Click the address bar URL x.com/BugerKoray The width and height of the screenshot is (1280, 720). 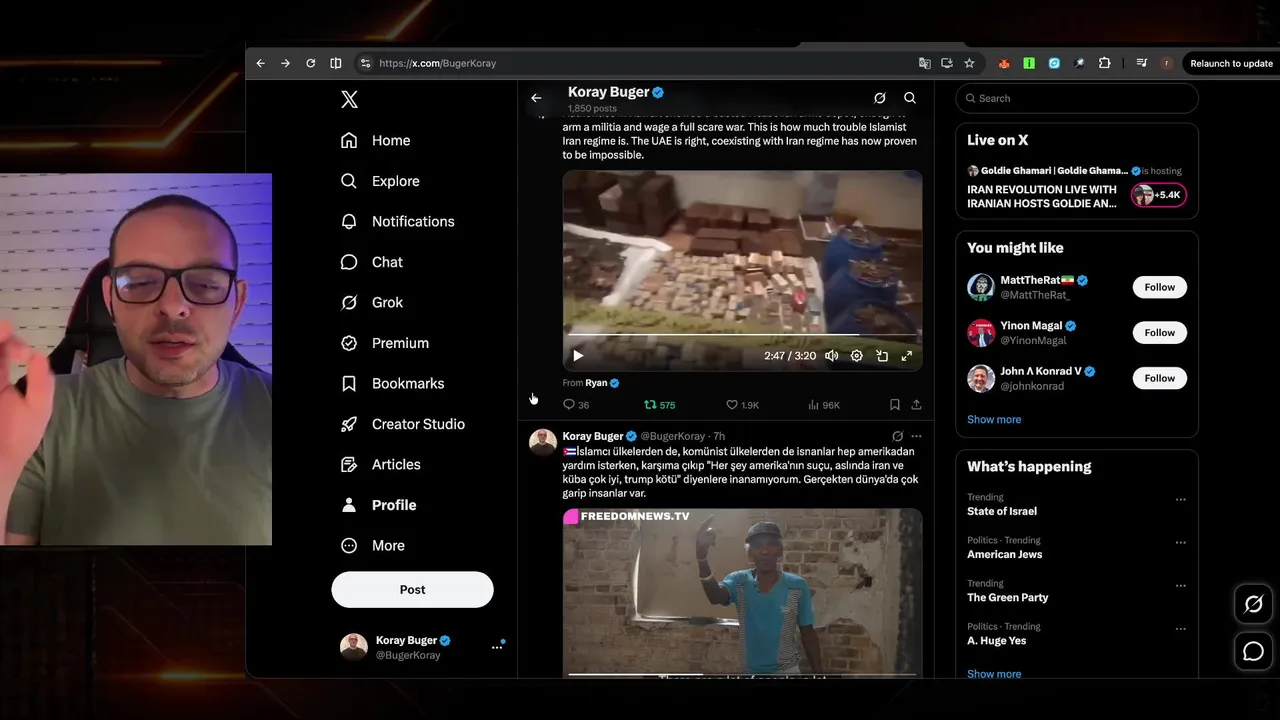(x=438, y=63)
